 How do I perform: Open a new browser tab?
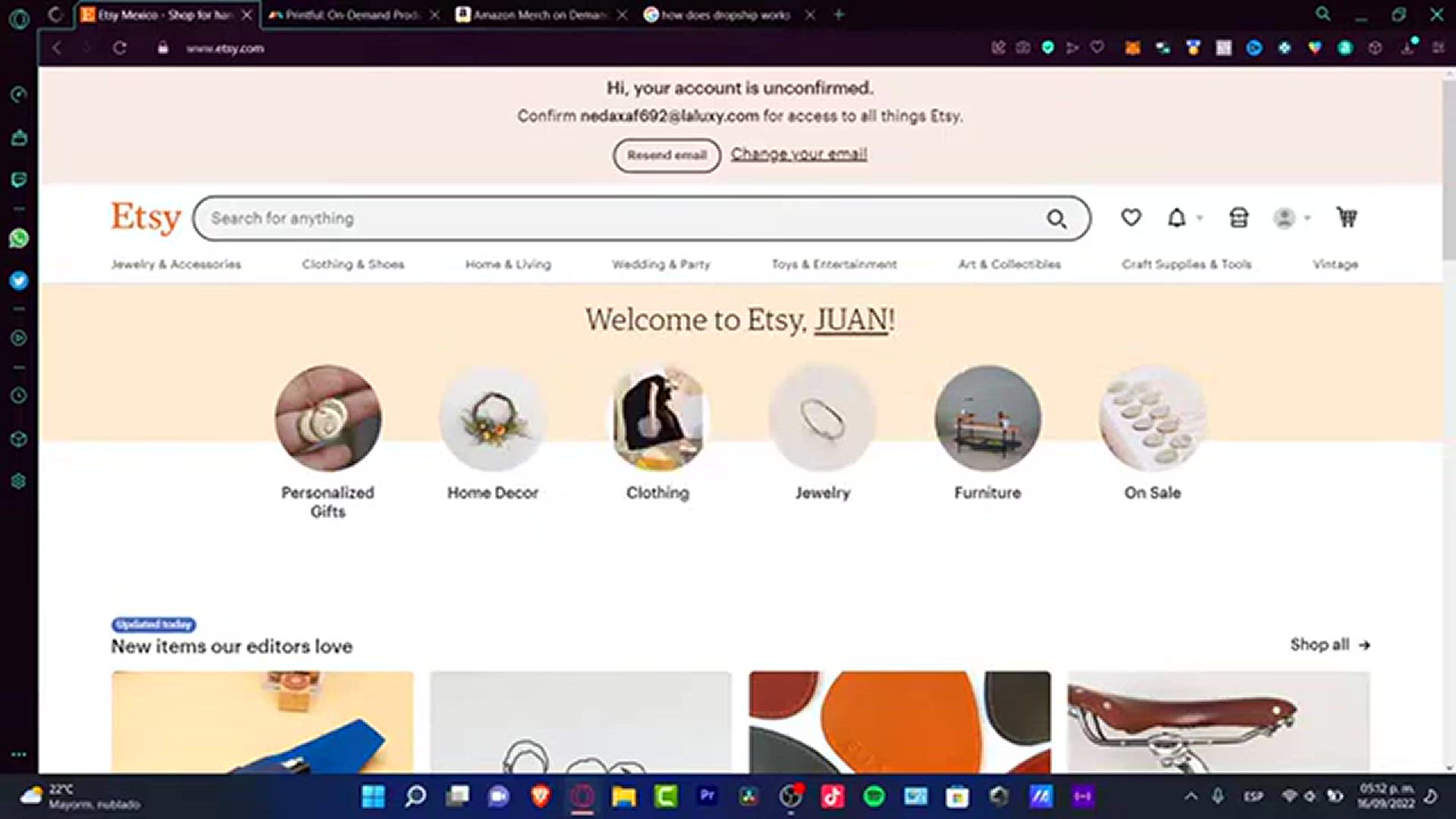tap(839, 14)
